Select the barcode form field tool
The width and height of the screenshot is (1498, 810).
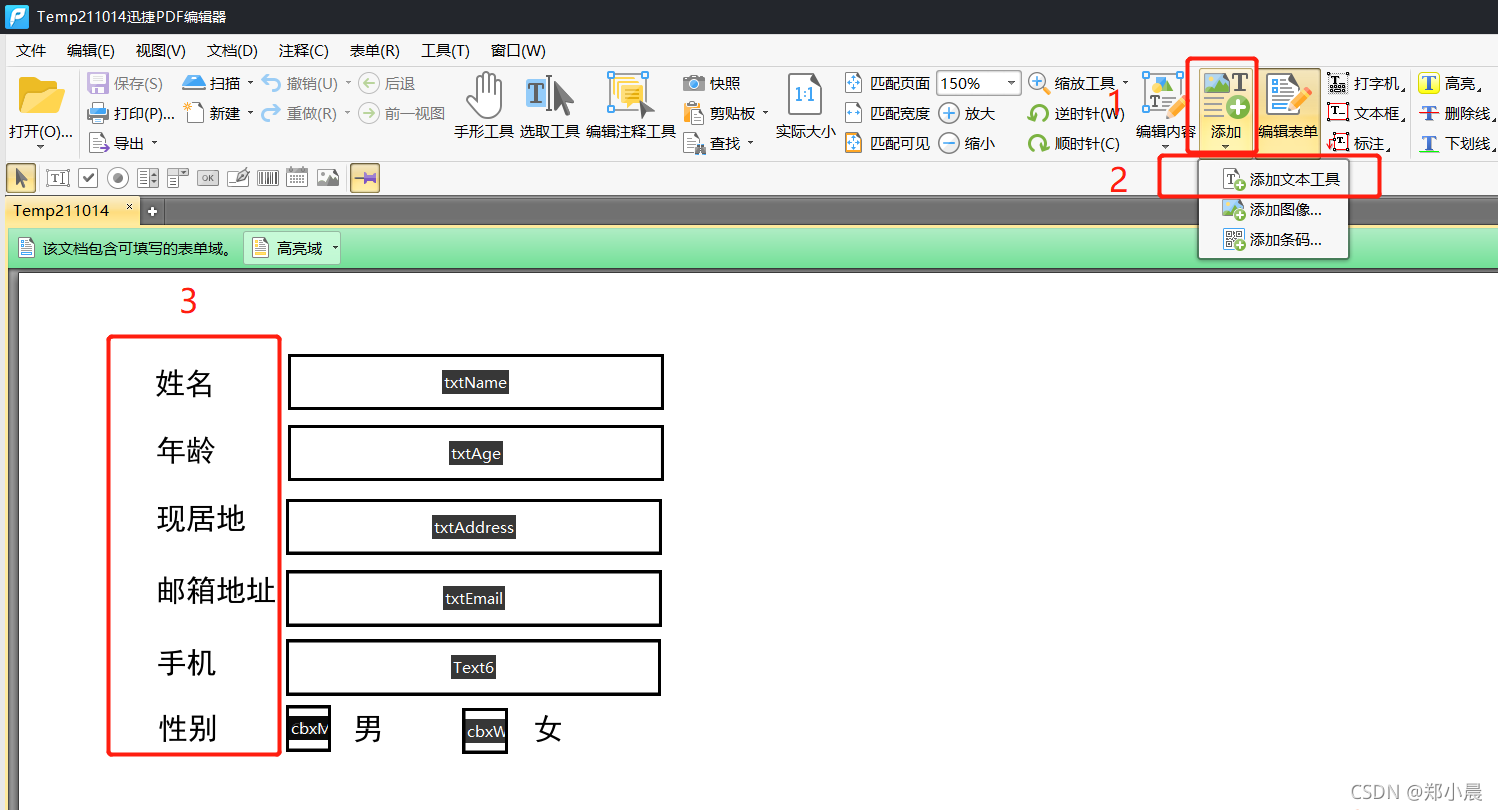[x=267, y=177]
